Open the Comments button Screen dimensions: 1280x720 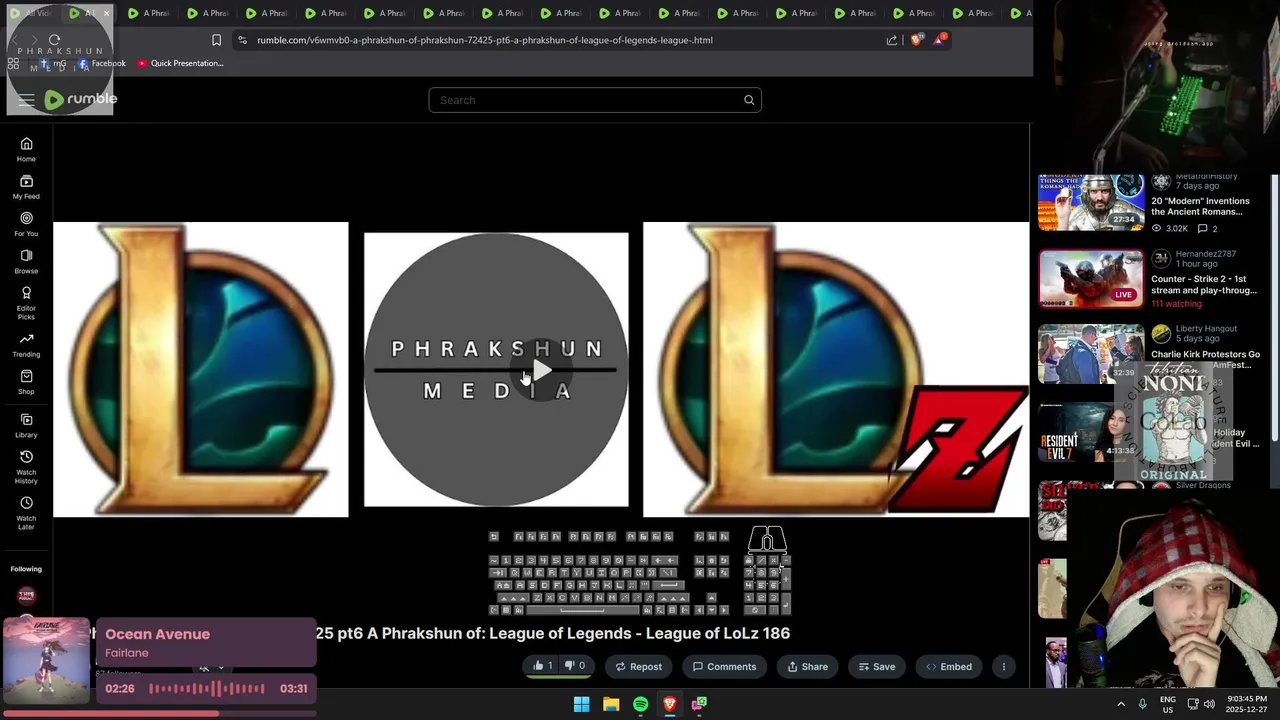click(725, 666)
